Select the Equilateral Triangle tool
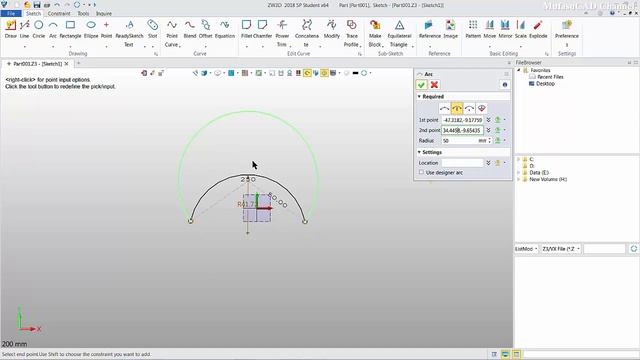Screen dimensions: 640x360 click(x=399, y=34)
